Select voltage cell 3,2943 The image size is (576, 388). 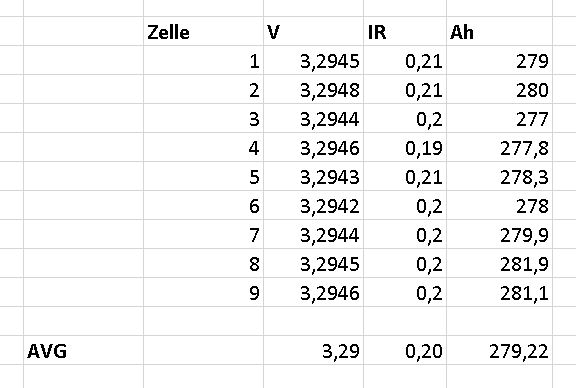click(313, 176)
